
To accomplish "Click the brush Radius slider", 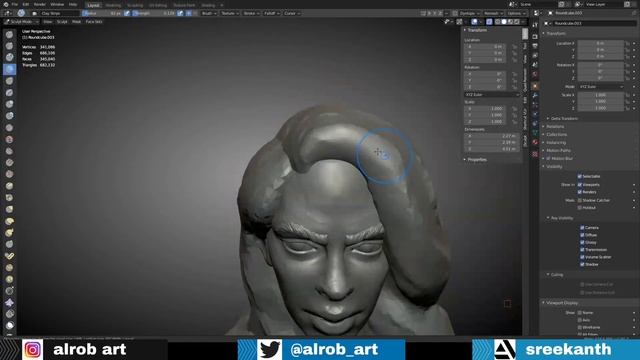I will [x=102, y=13].
